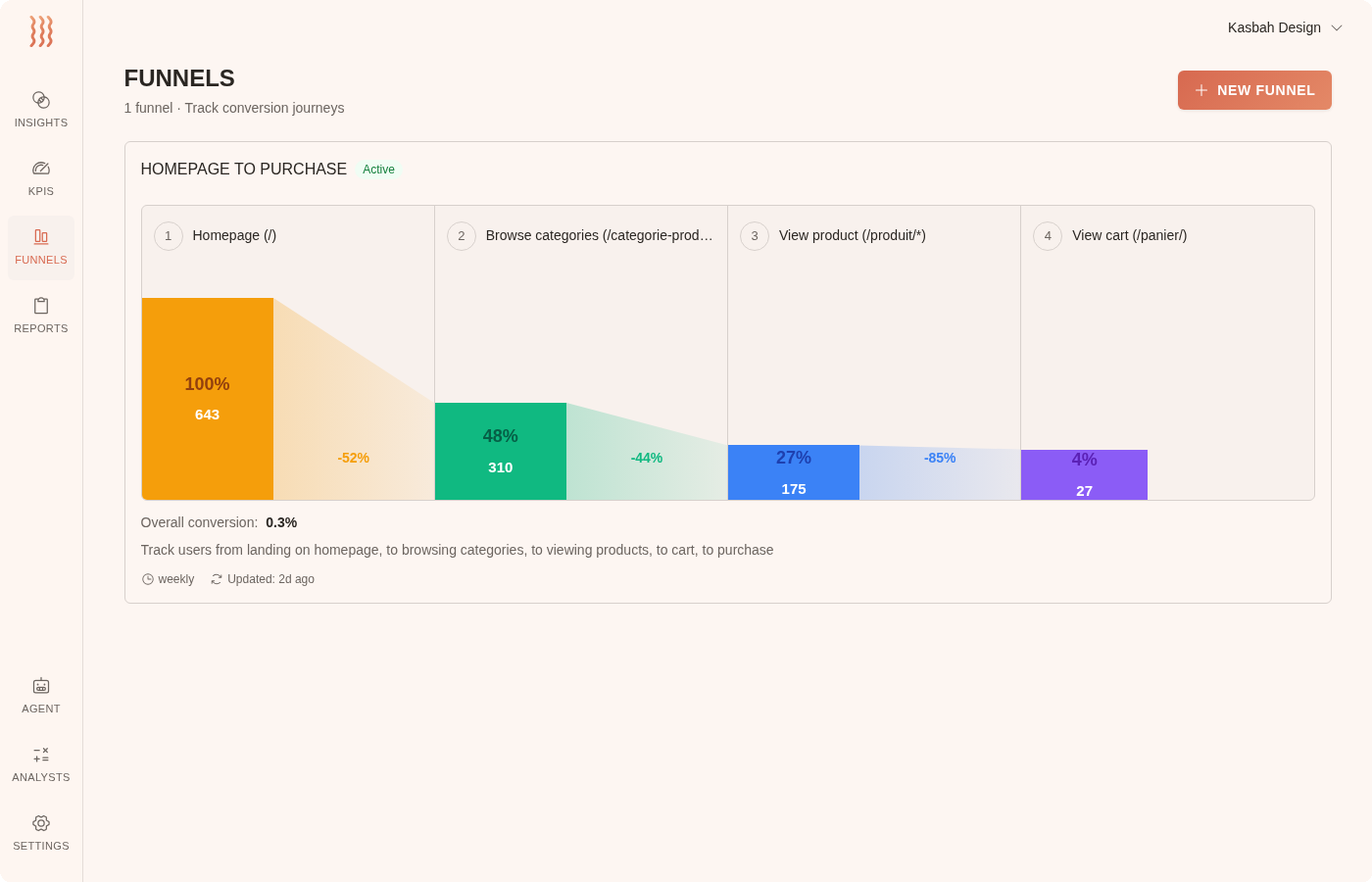Click the 643 visitor count
The image size is (1372, 882).
207,415
